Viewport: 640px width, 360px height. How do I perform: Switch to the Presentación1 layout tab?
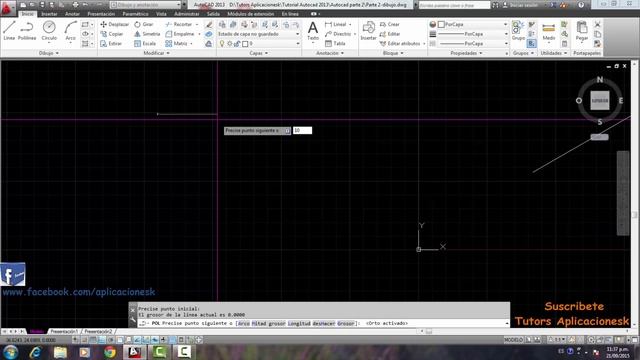tap(64, 331)
